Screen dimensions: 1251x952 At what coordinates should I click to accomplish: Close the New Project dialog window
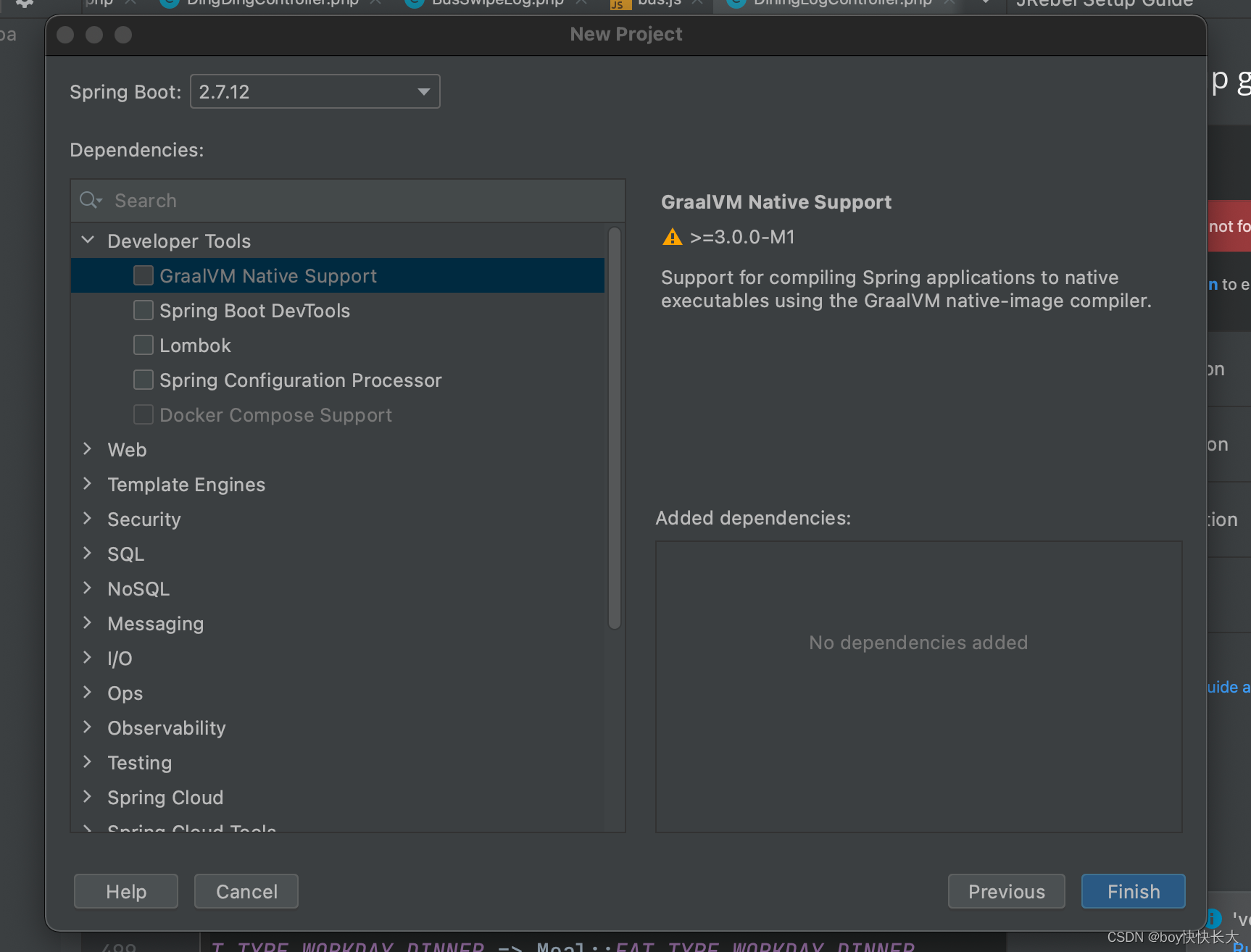pyautogui.click(x=65, y=35)
